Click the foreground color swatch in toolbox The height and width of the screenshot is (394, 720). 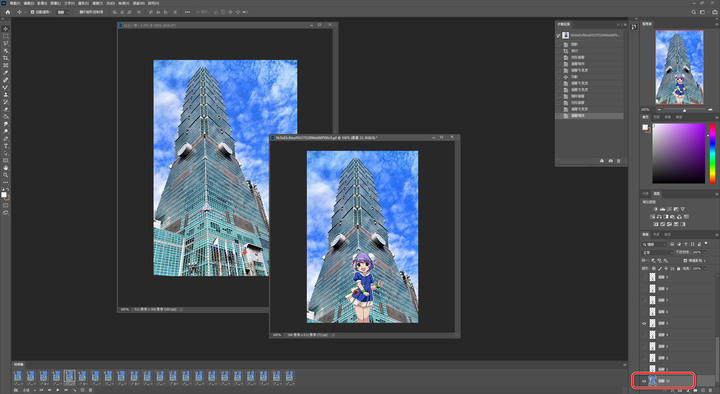[x=4, y=194]
